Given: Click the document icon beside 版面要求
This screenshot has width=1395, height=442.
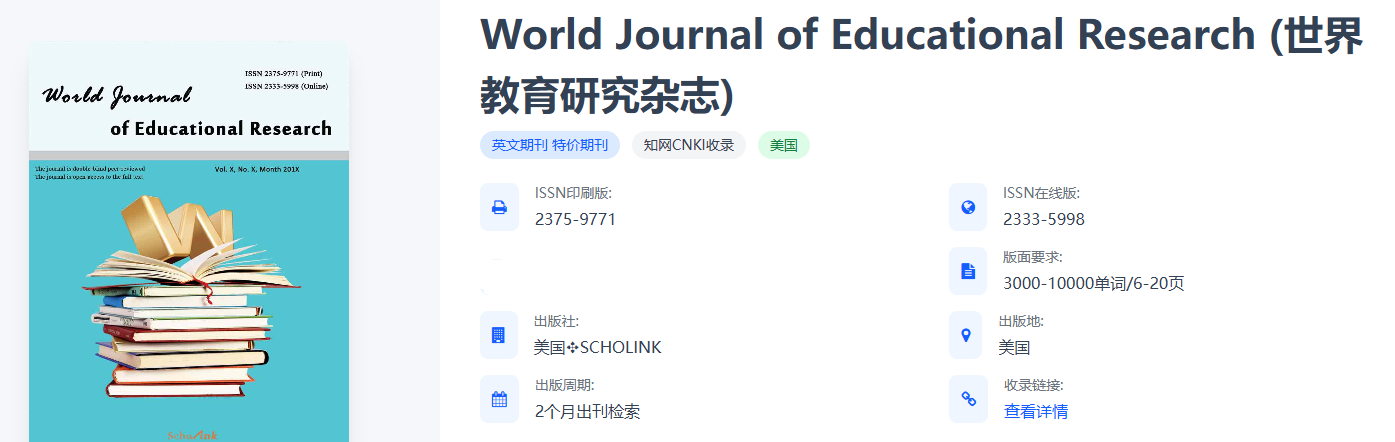Looking at the screenshot, I should 968,271.
